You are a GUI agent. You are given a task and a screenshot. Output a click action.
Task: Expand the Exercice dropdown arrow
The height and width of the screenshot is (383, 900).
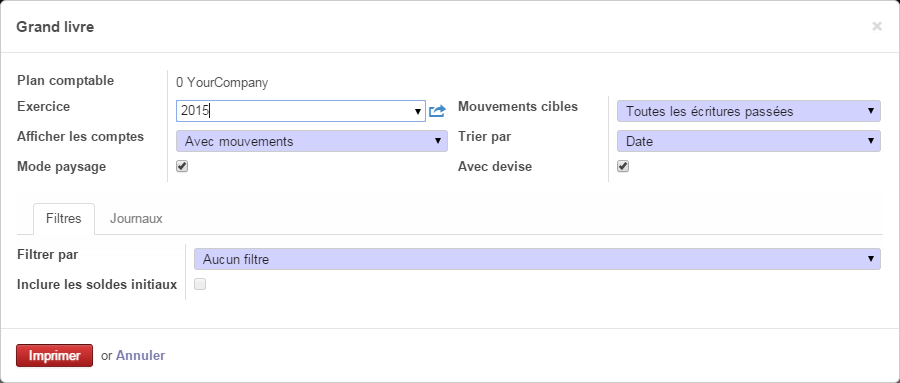coord(418,111)
